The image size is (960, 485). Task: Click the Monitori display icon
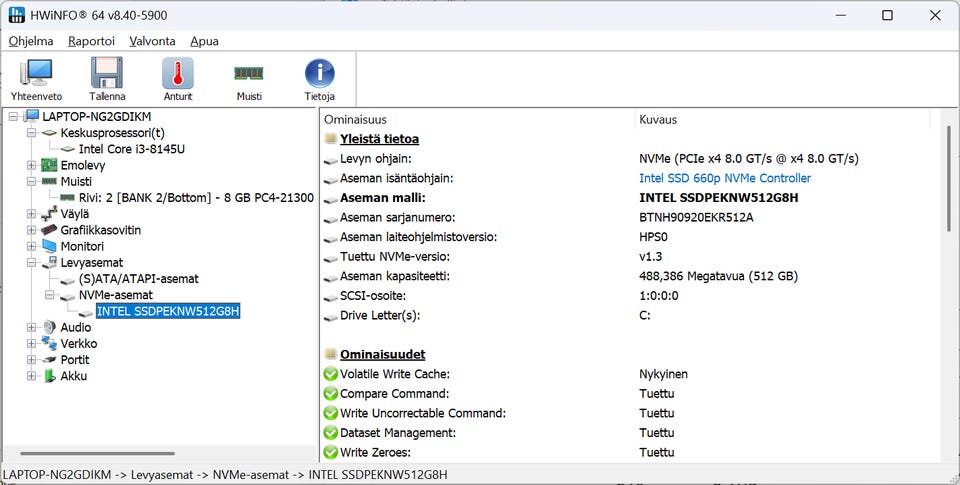pyautogui.click(x=49, y=246)
